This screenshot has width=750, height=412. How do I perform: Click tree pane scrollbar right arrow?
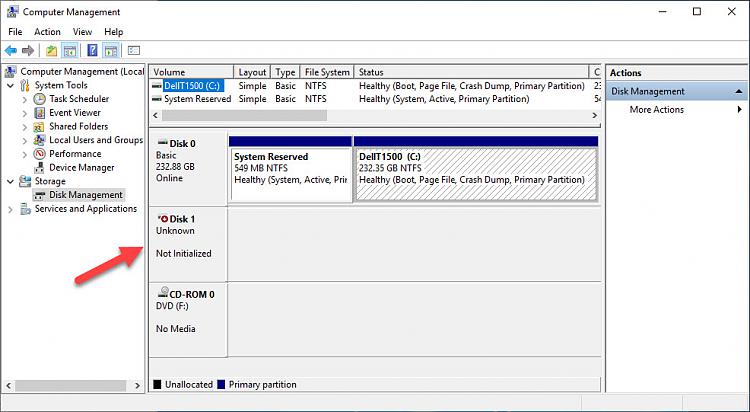click(x=138, y=385)
